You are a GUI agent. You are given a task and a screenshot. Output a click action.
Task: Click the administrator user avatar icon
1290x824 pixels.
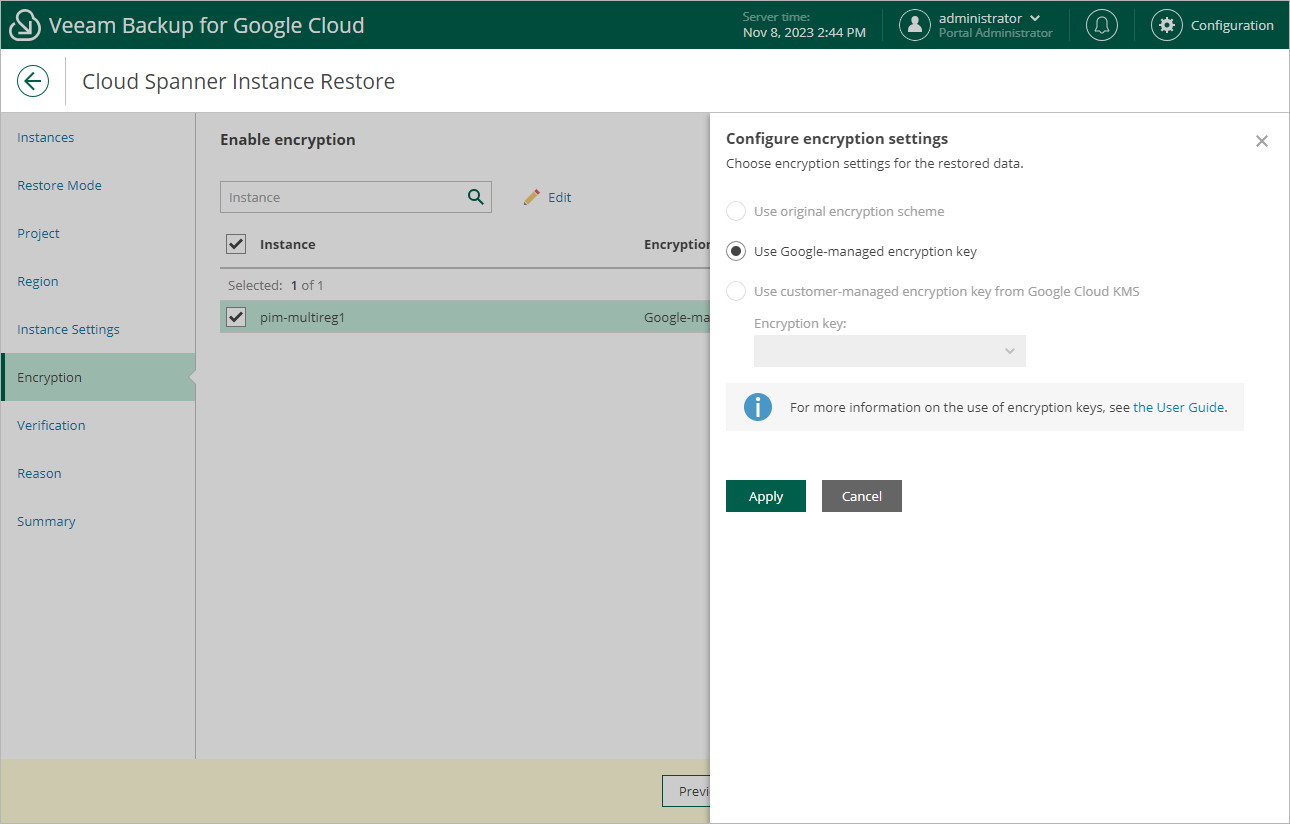click(915, 25)
